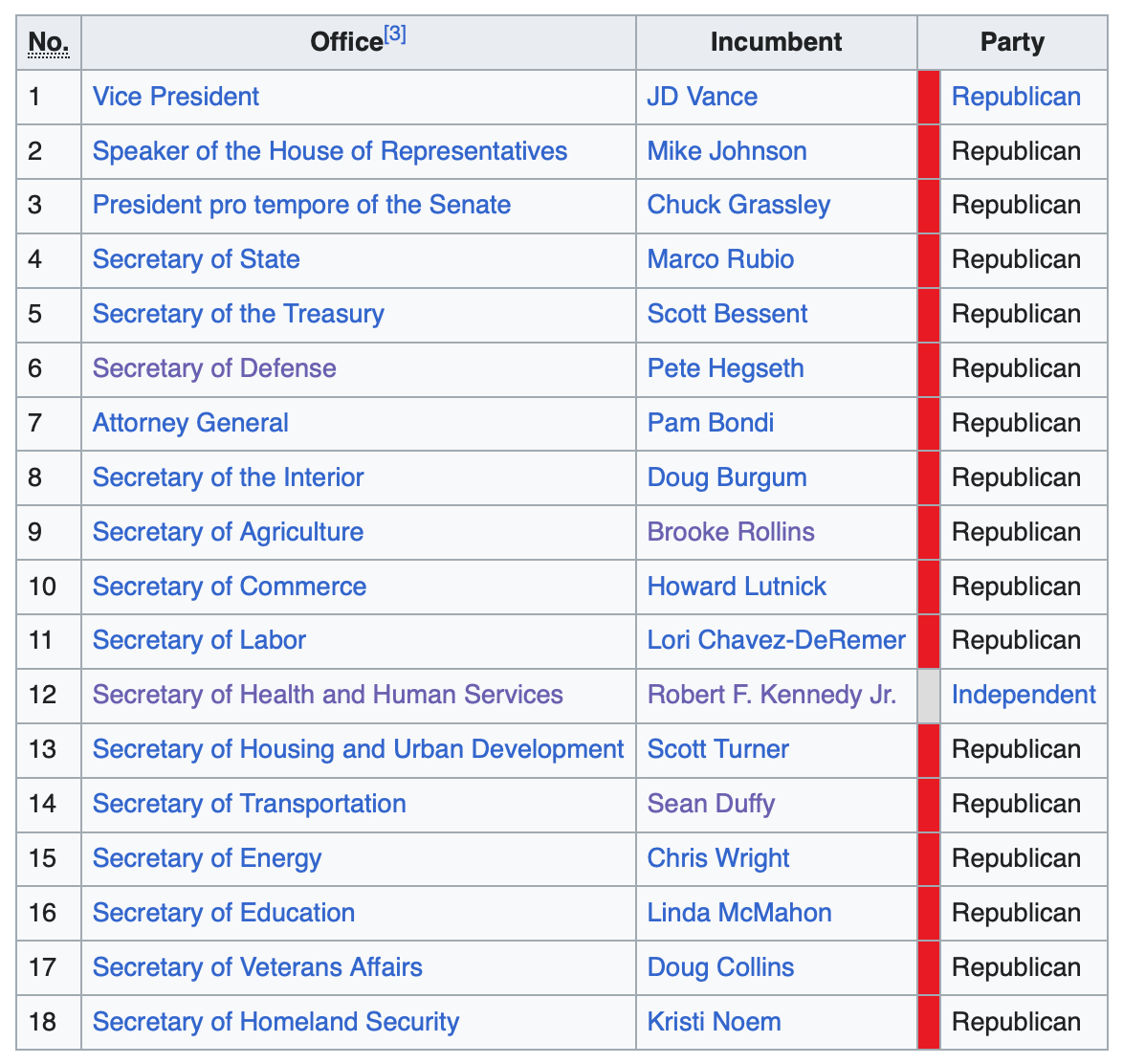Open the Sean Duffy link

(711, 804)
